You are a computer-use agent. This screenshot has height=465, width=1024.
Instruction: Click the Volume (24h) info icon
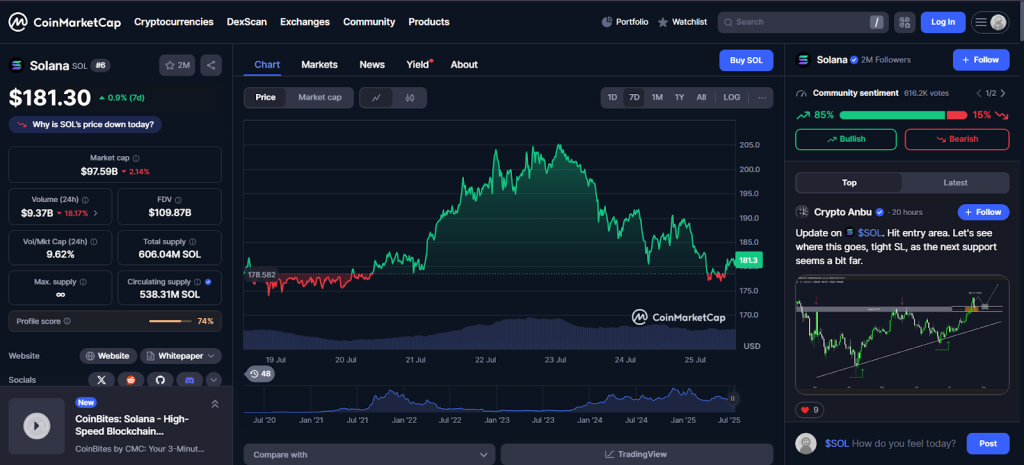(x=86, y=200)
